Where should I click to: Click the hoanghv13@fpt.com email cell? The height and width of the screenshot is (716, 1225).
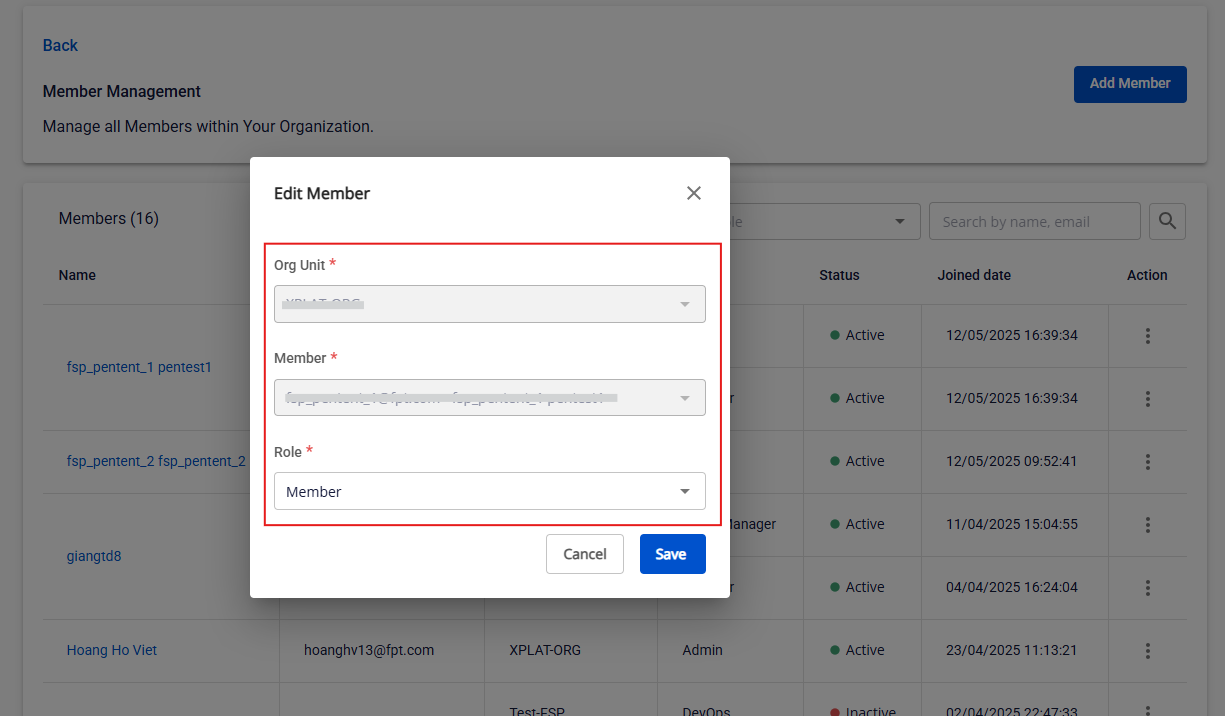[x=369, y=650]
